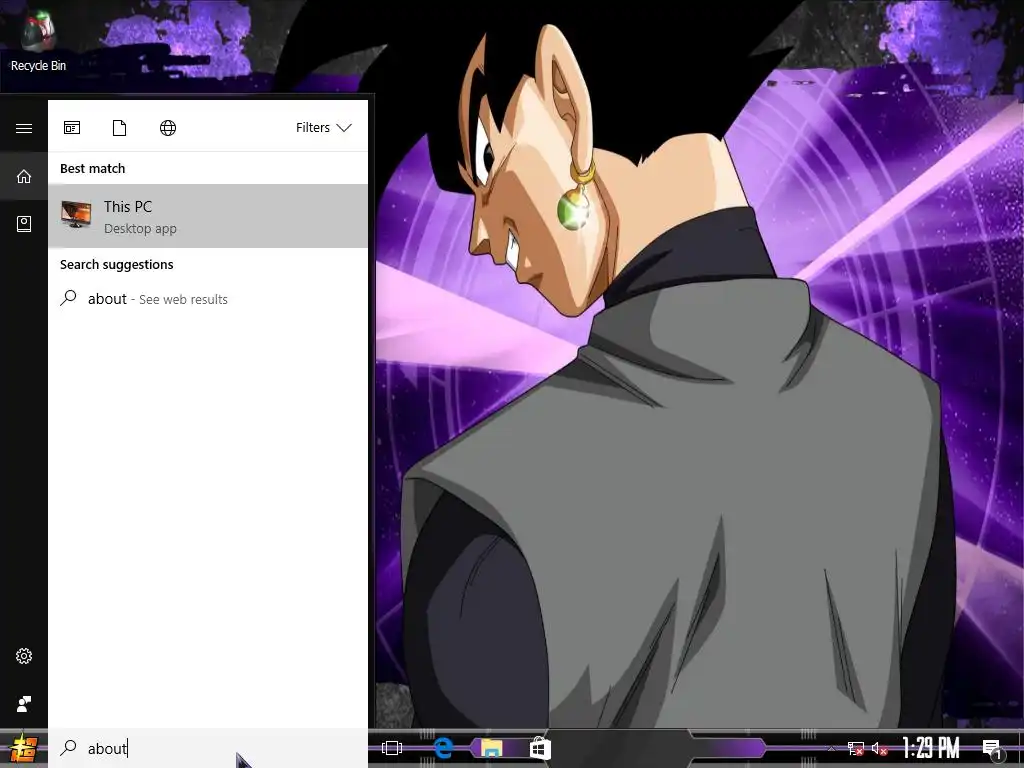Viewport: 1024px width, 768px height.
Task: Click the This PC monitor thumbnail
Action: pyautogui.click(x=76, y=215)
